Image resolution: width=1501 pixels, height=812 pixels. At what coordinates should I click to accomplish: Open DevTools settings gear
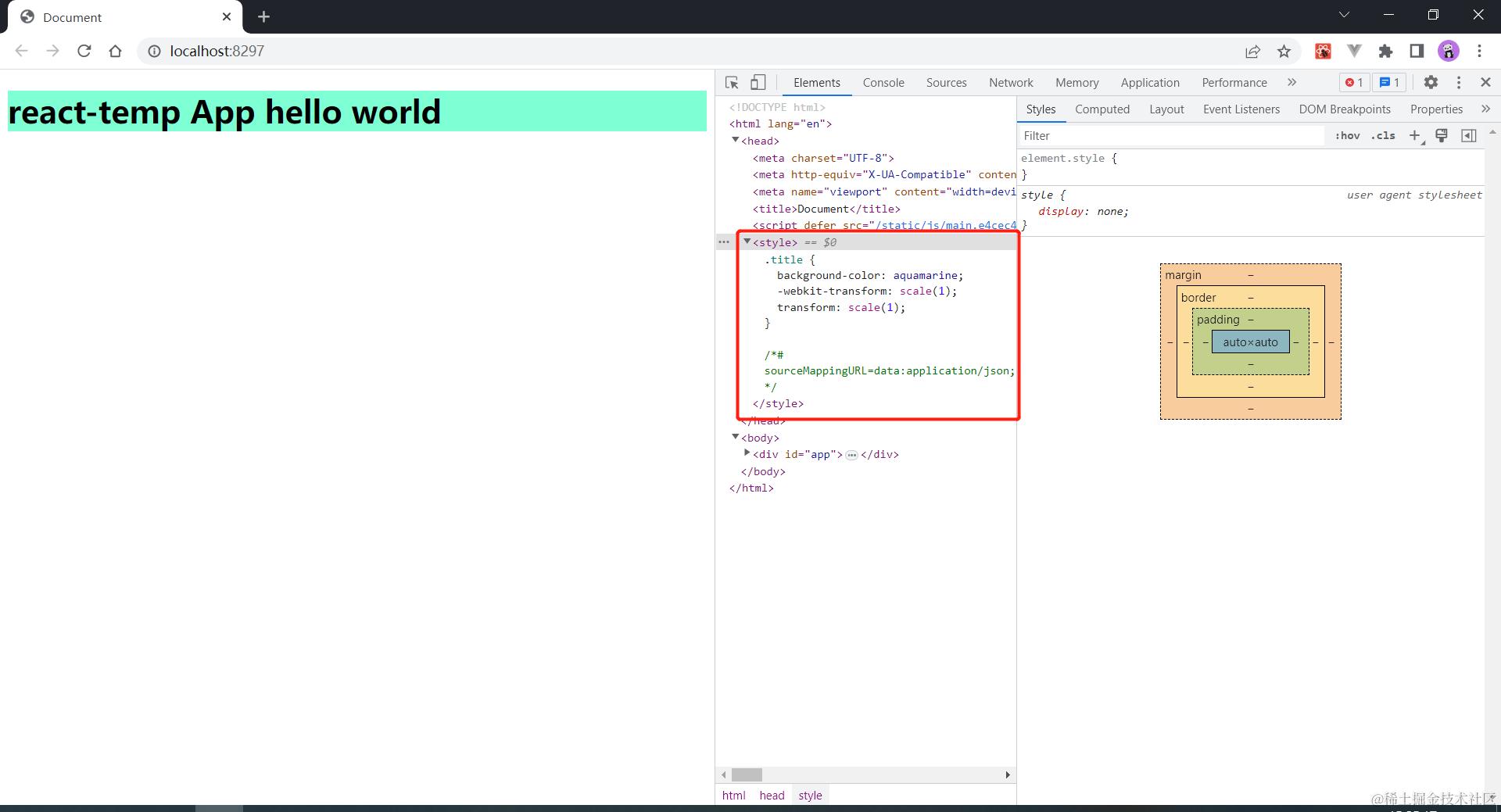pos(1431,82)
